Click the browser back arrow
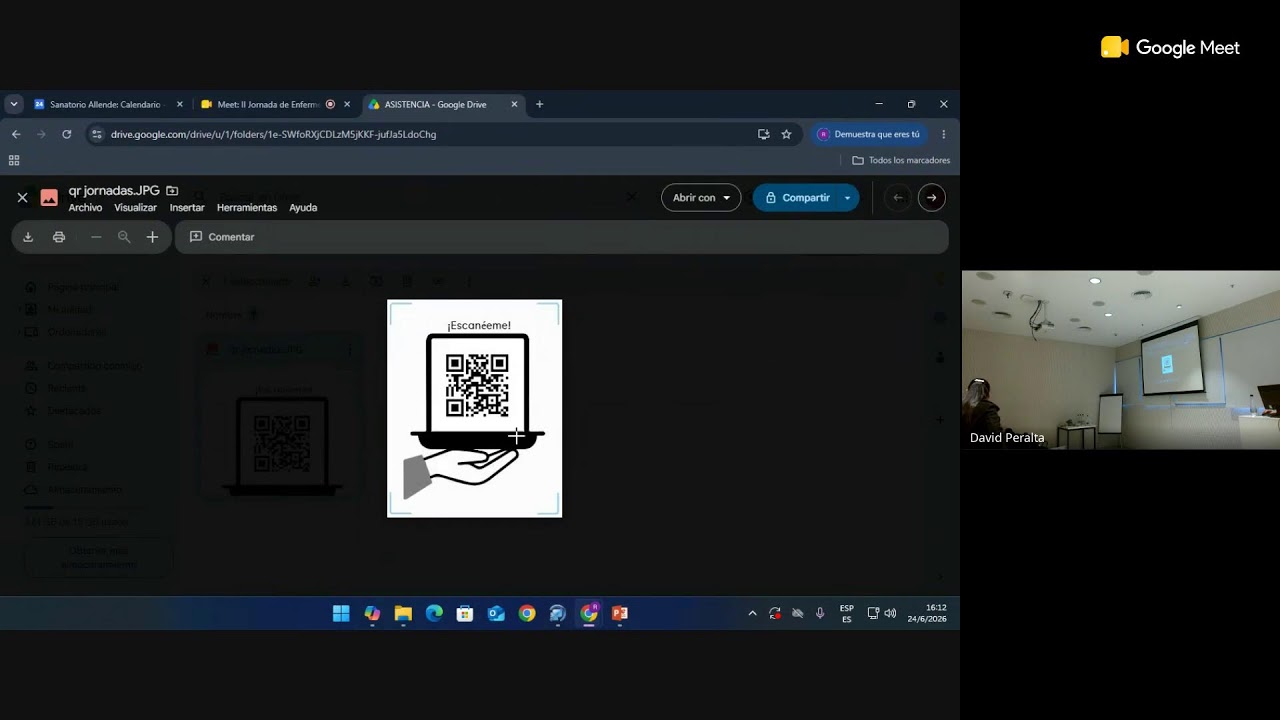This screenshot has height=720, width=1280. click(16, 134)
